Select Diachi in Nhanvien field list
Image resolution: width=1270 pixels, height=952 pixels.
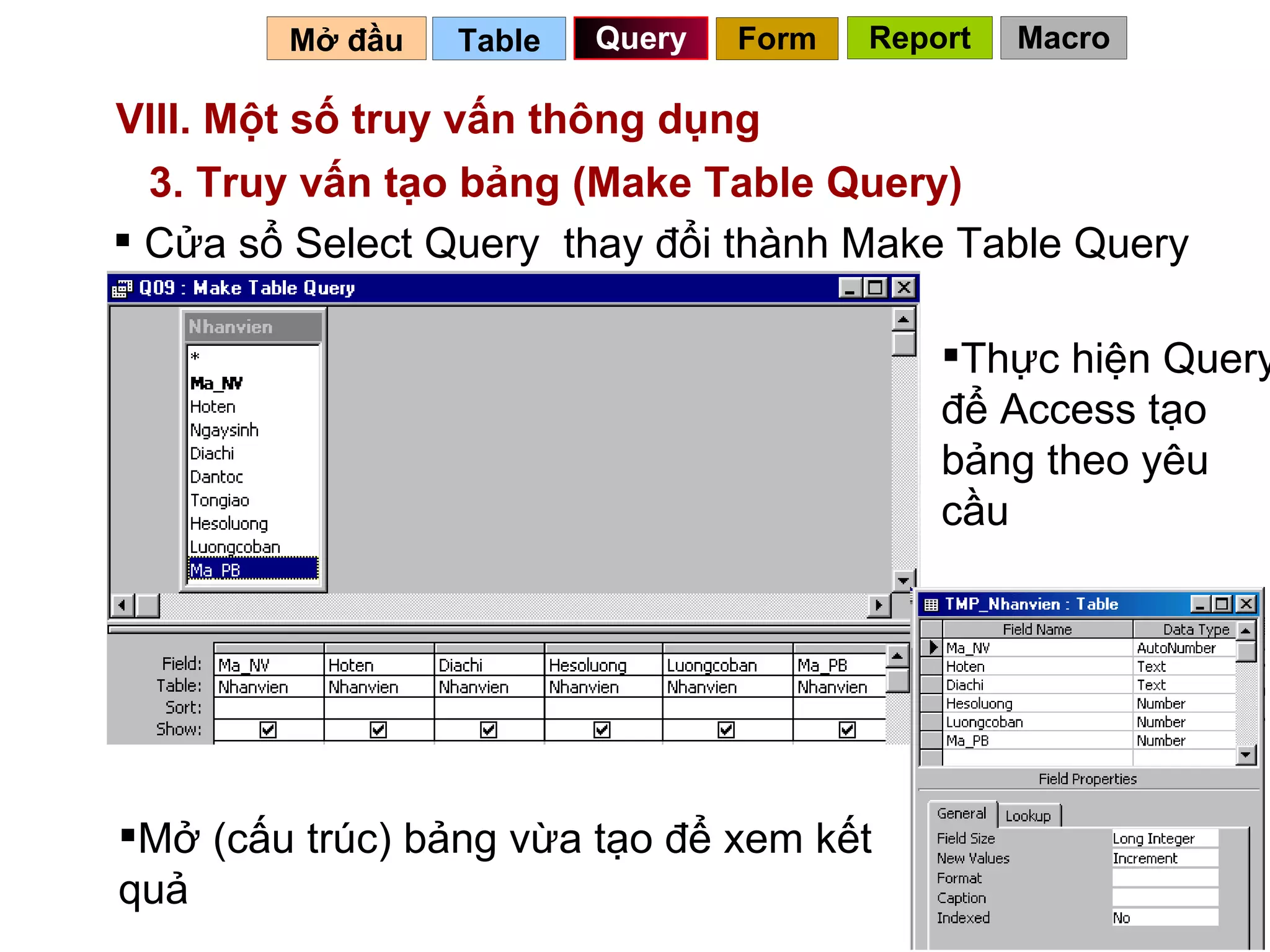(x=254, y=454)
